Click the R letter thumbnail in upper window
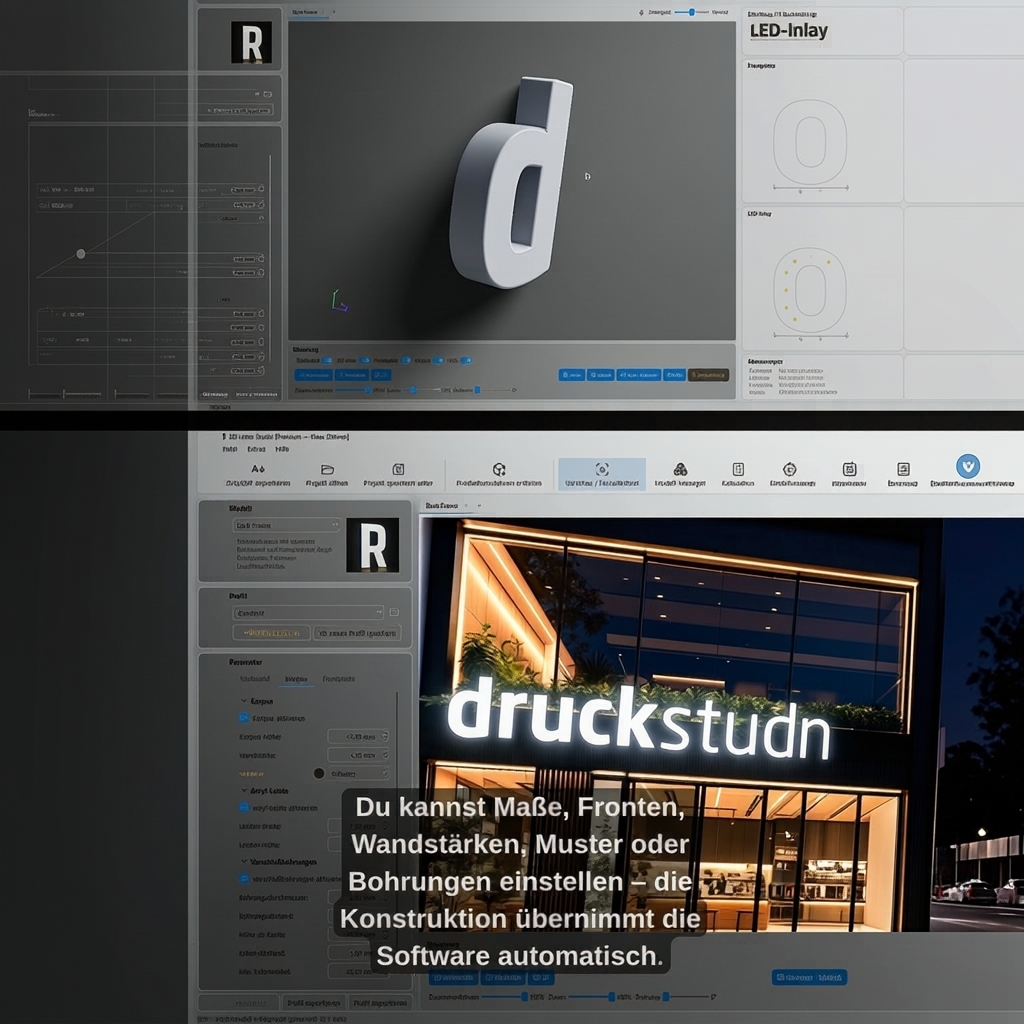This screenshot has width=1024, height=1024. pos(251,42)
